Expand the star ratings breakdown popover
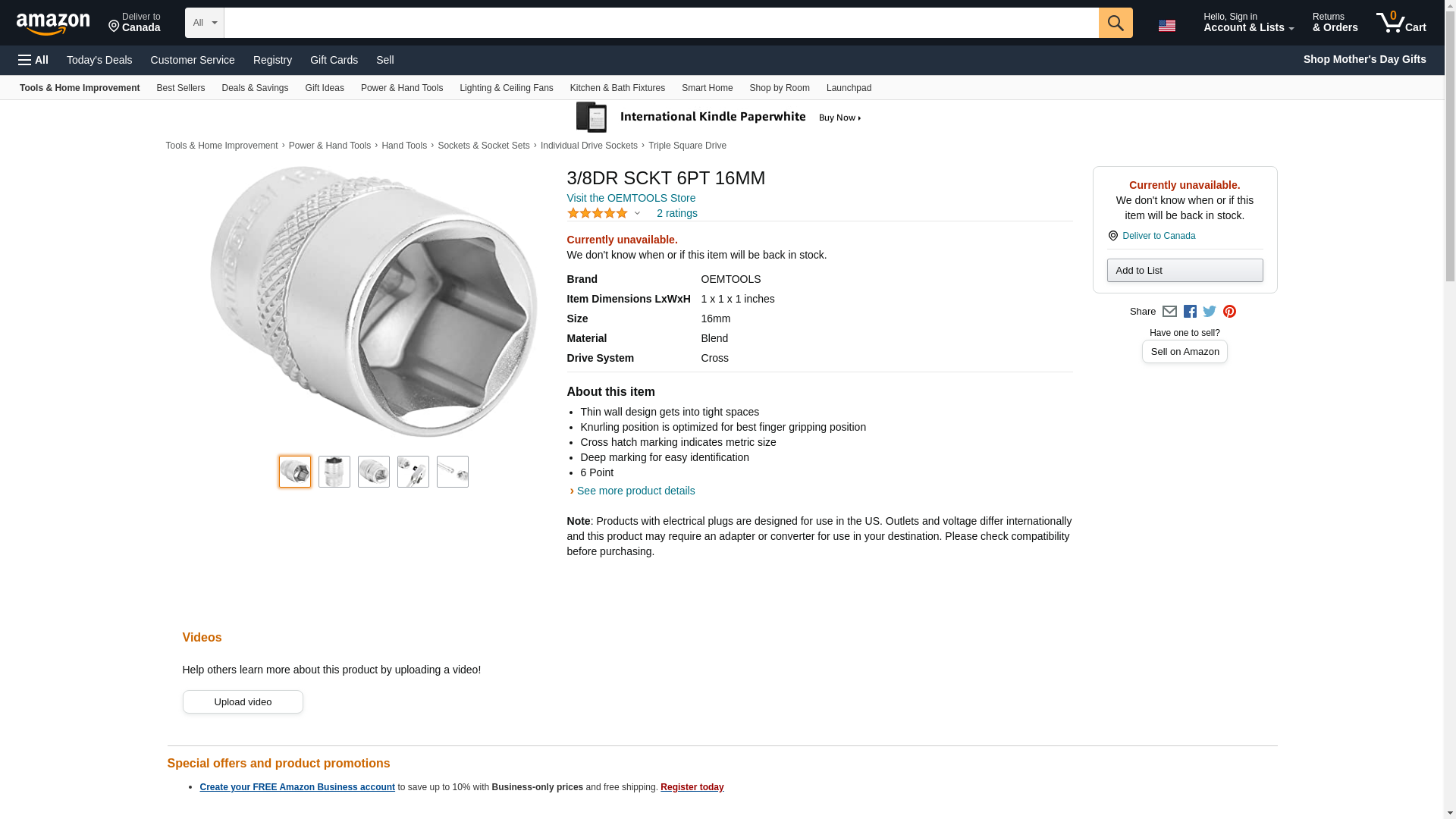Image resolution: width=1456 pixels, height=819 pixels. click(637, 213)
